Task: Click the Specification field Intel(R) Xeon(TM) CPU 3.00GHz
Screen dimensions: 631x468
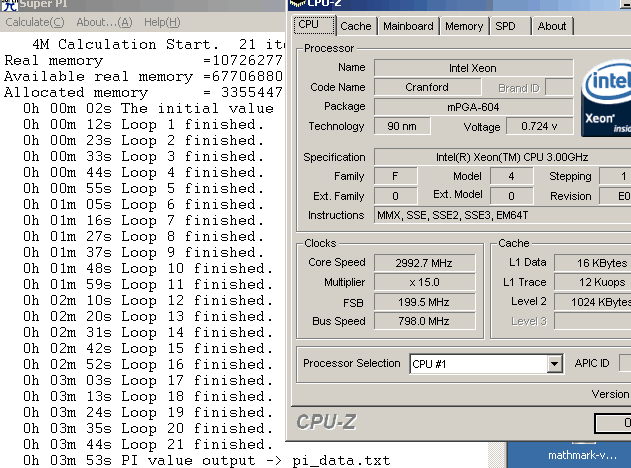Action: 503,157
